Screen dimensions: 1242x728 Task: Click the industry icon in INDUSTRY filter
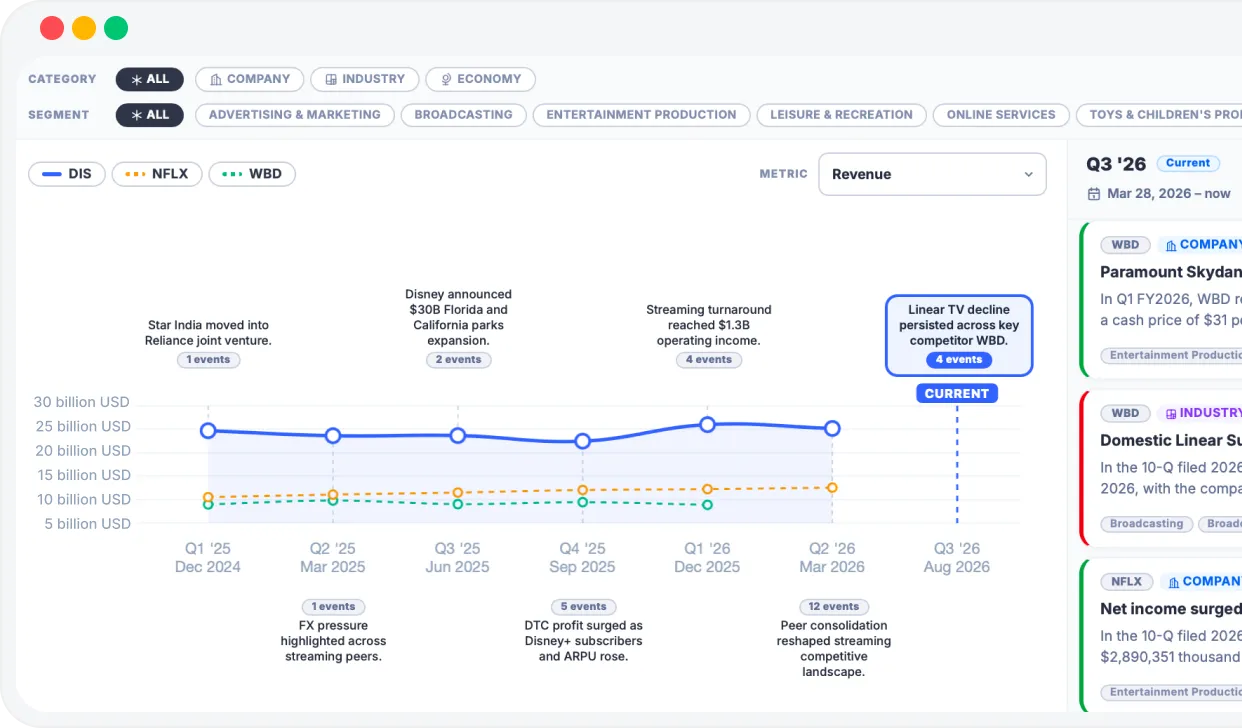(x=331, y=80)
